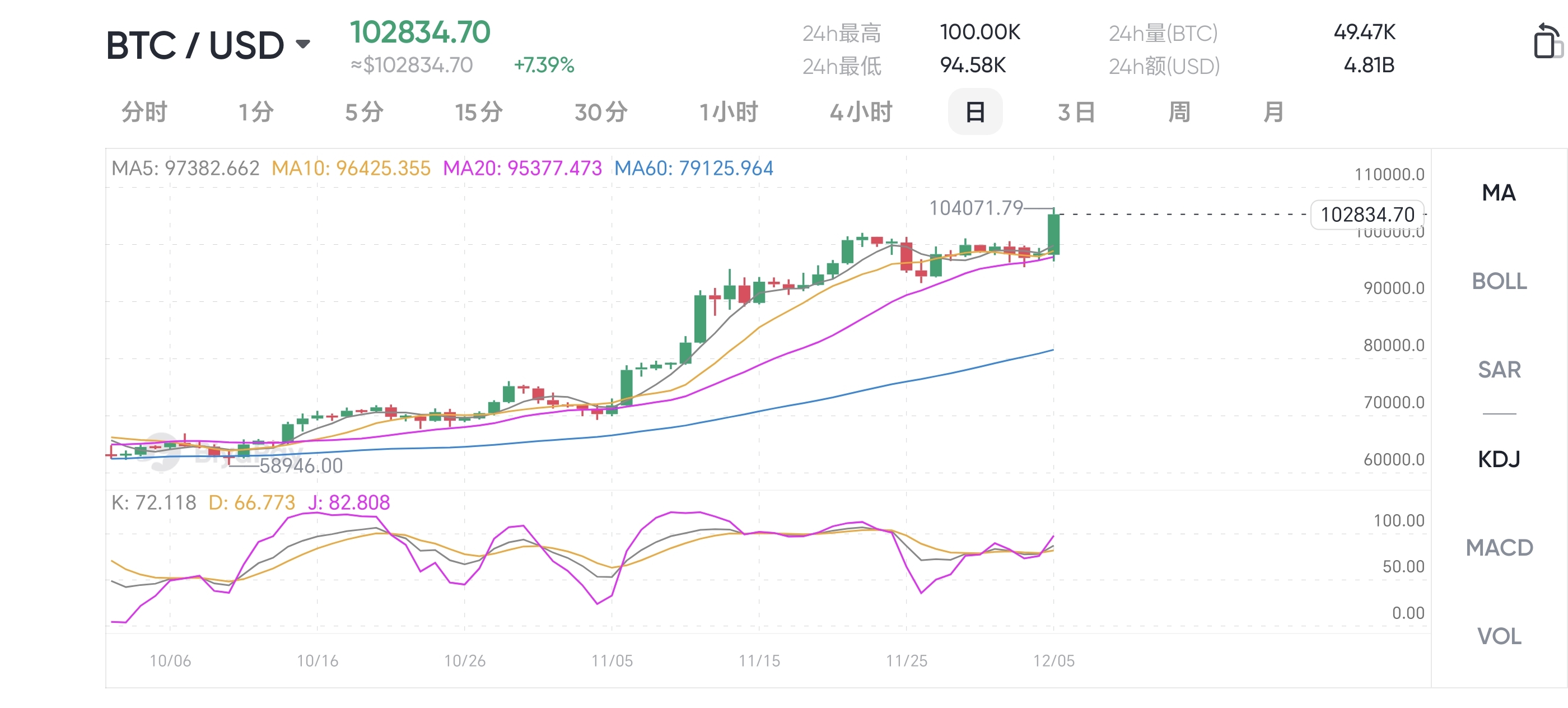Image resolution: width=1568 pixels, height=708 pixels.
Task: Switch to the 1分 interval
Action: click(x=256, y=112)
